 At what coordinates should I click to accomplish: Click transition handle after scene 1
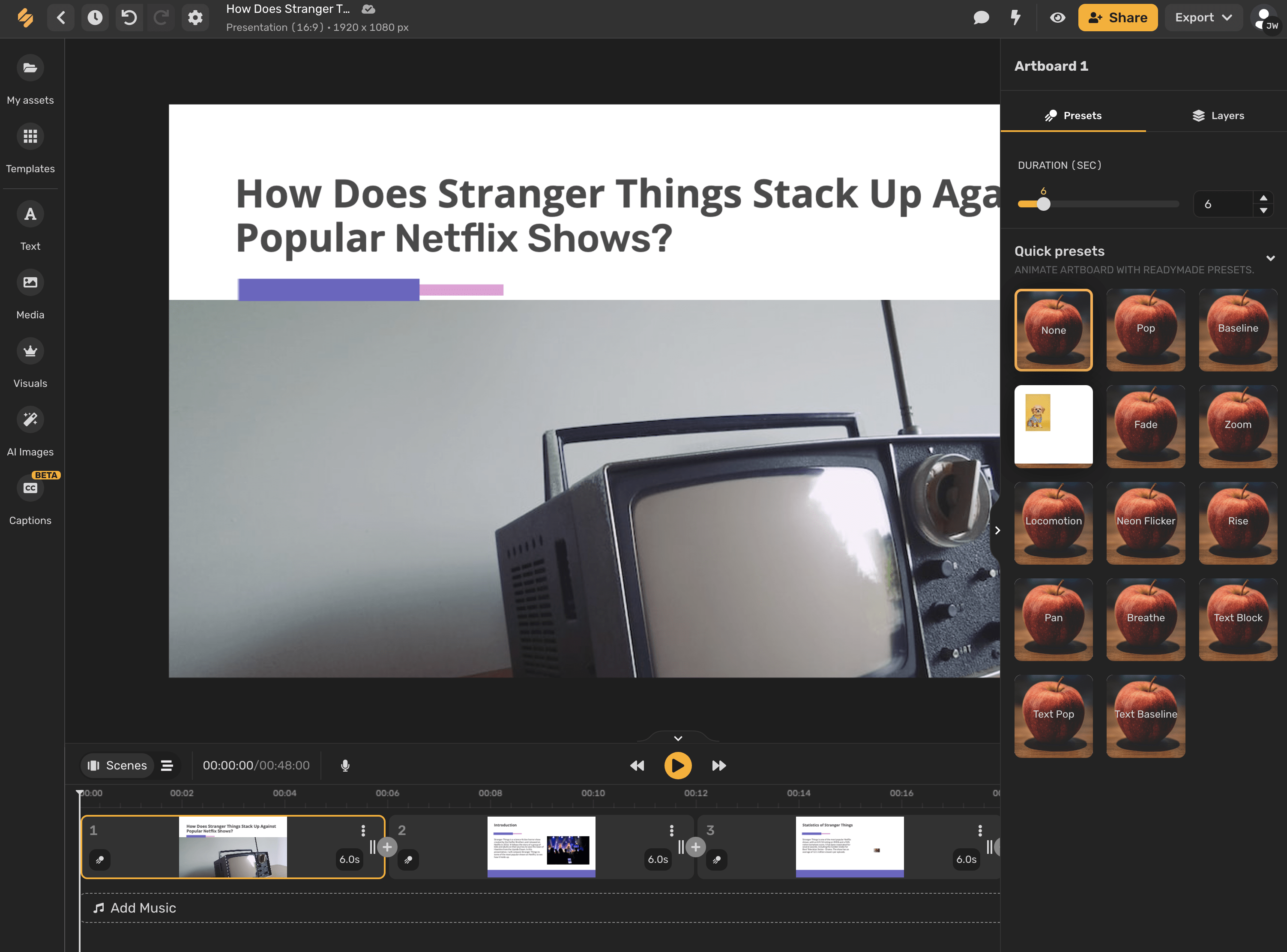click(373, 847)
